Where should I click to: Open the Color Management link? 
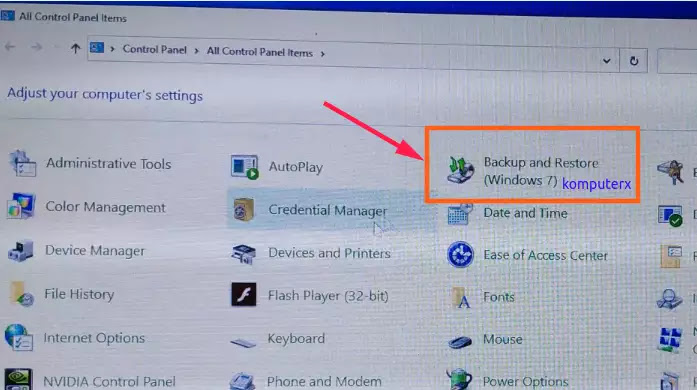pos(105,207)
